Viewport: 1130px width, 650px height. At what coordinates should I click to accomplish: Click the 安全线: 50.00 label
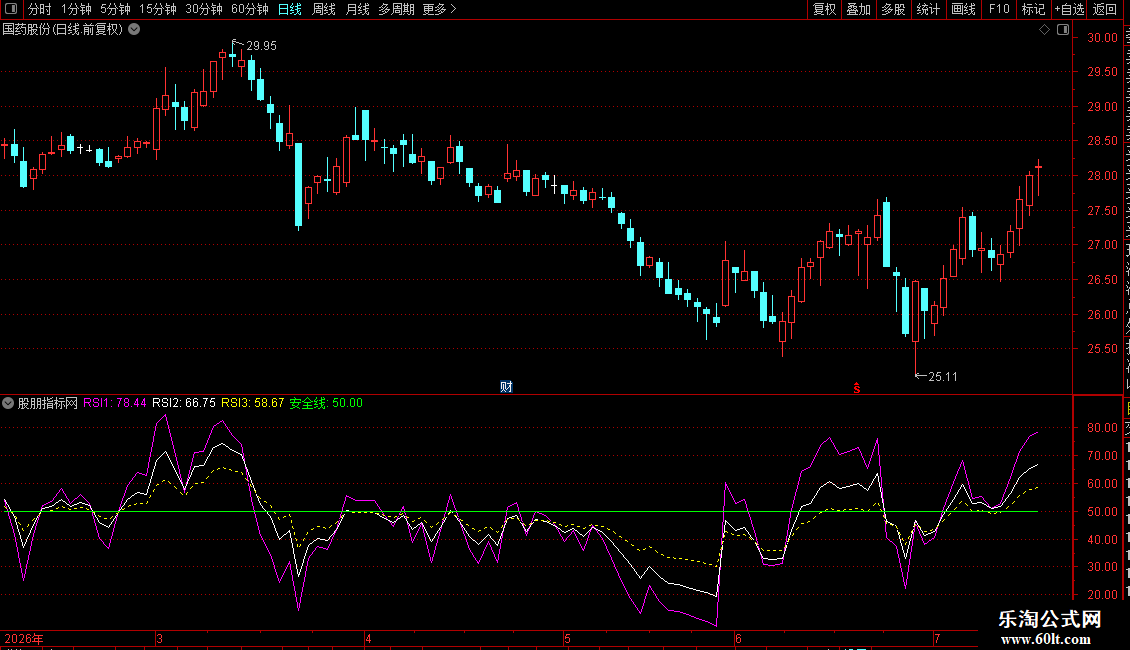[326, 403]
